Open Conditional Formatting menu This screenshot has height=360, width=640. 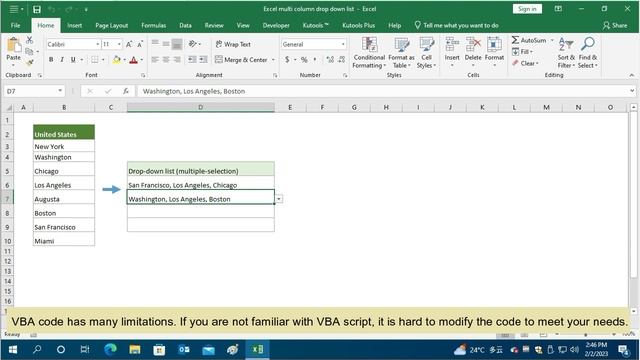click(369, 53)
